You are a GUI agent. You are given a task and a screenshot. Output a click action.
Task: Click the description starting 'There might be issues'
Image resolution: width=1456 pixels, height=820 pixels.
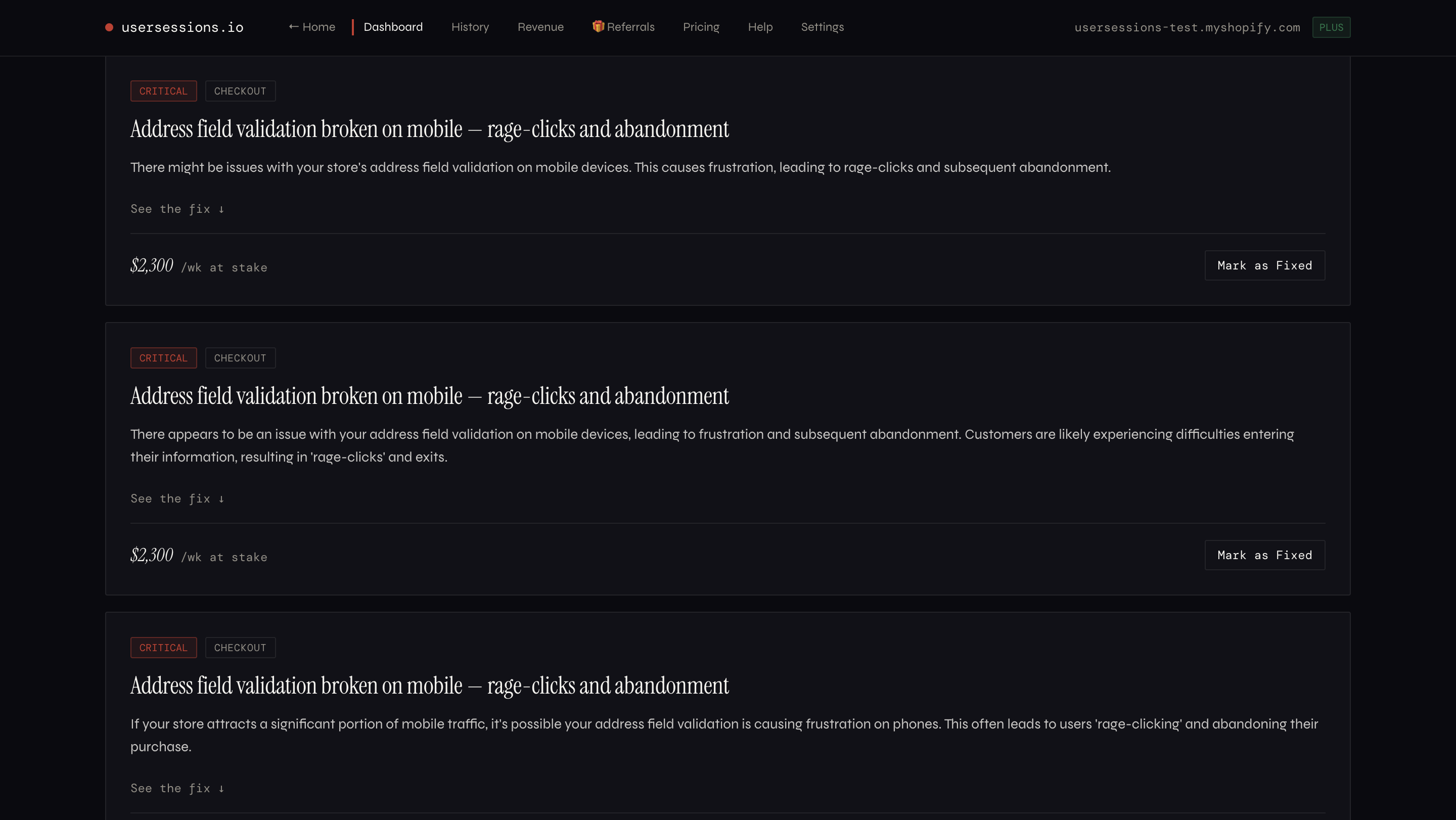point(620,167)
